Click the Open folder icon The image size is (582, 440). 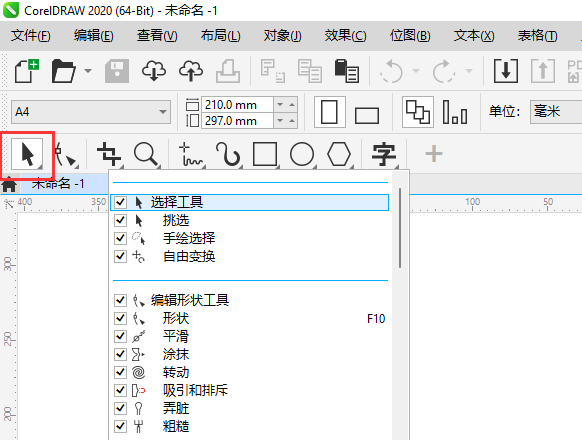tap(63, 71)
